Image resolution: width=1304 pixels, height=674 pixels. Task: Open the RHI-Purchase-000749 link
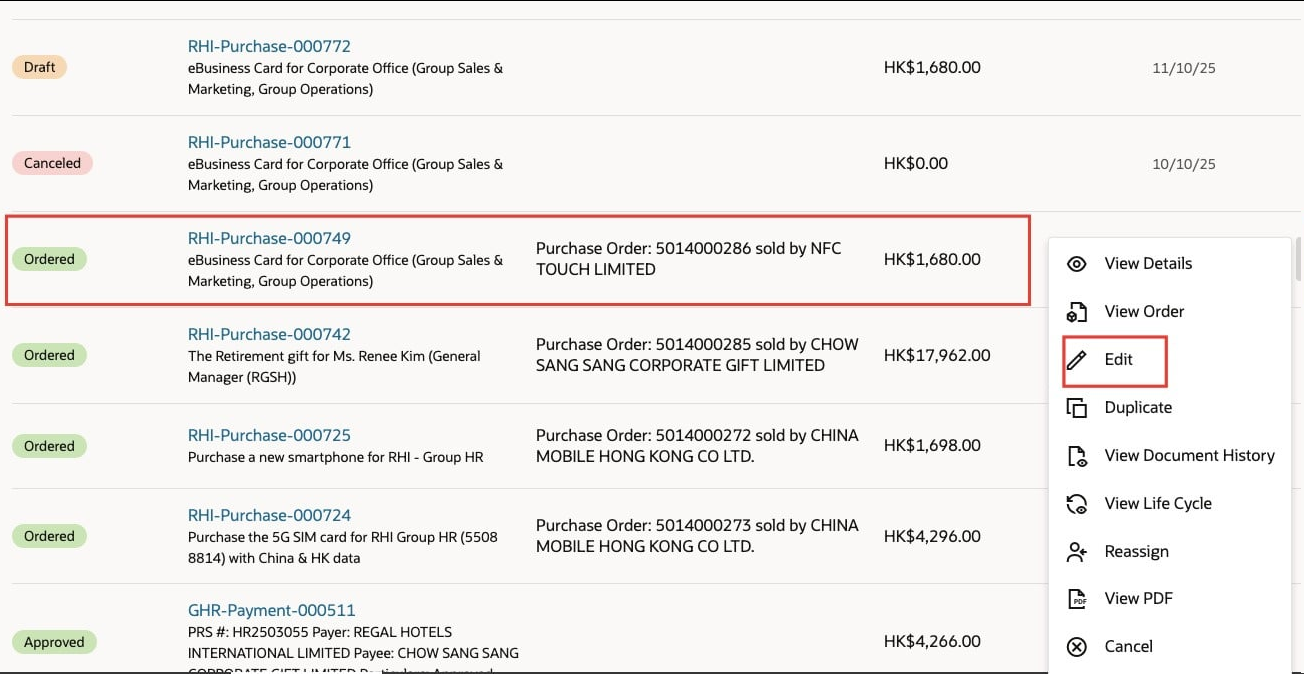269,238
